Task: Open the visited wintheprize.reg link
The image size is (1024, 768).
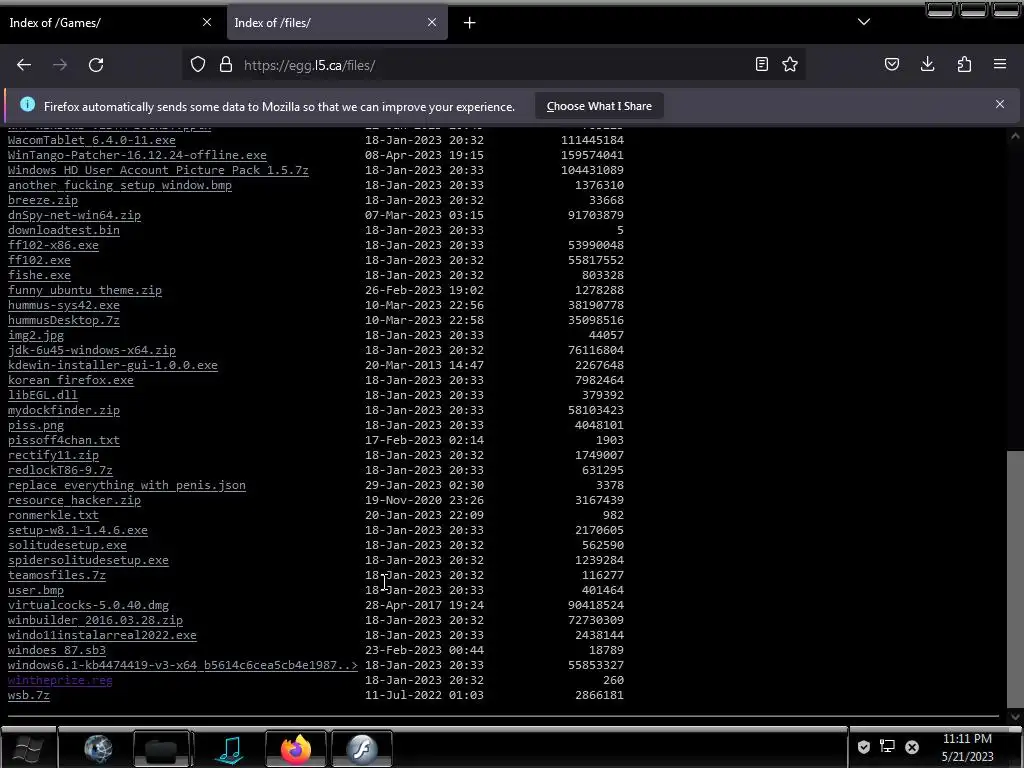Action: tap(60, 680)
